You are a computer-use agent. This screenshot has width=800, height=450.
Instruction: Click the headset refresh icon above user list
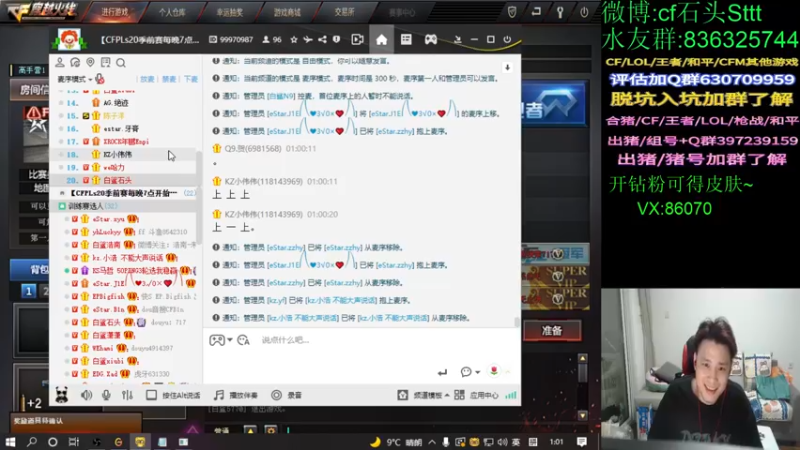pos(75,62)
